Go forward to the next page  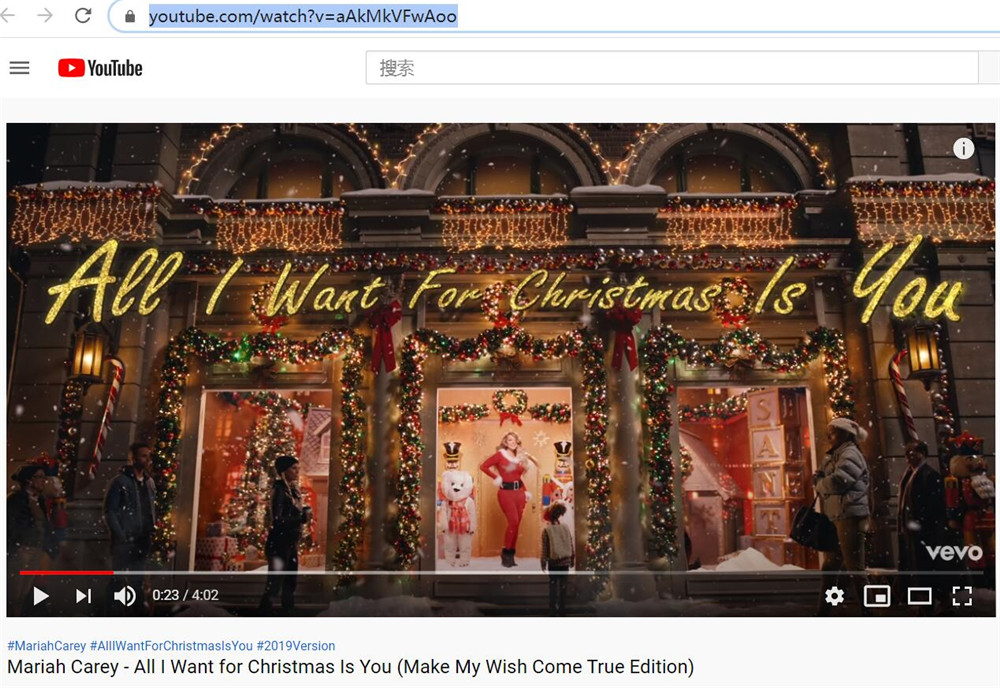point(45,15)
